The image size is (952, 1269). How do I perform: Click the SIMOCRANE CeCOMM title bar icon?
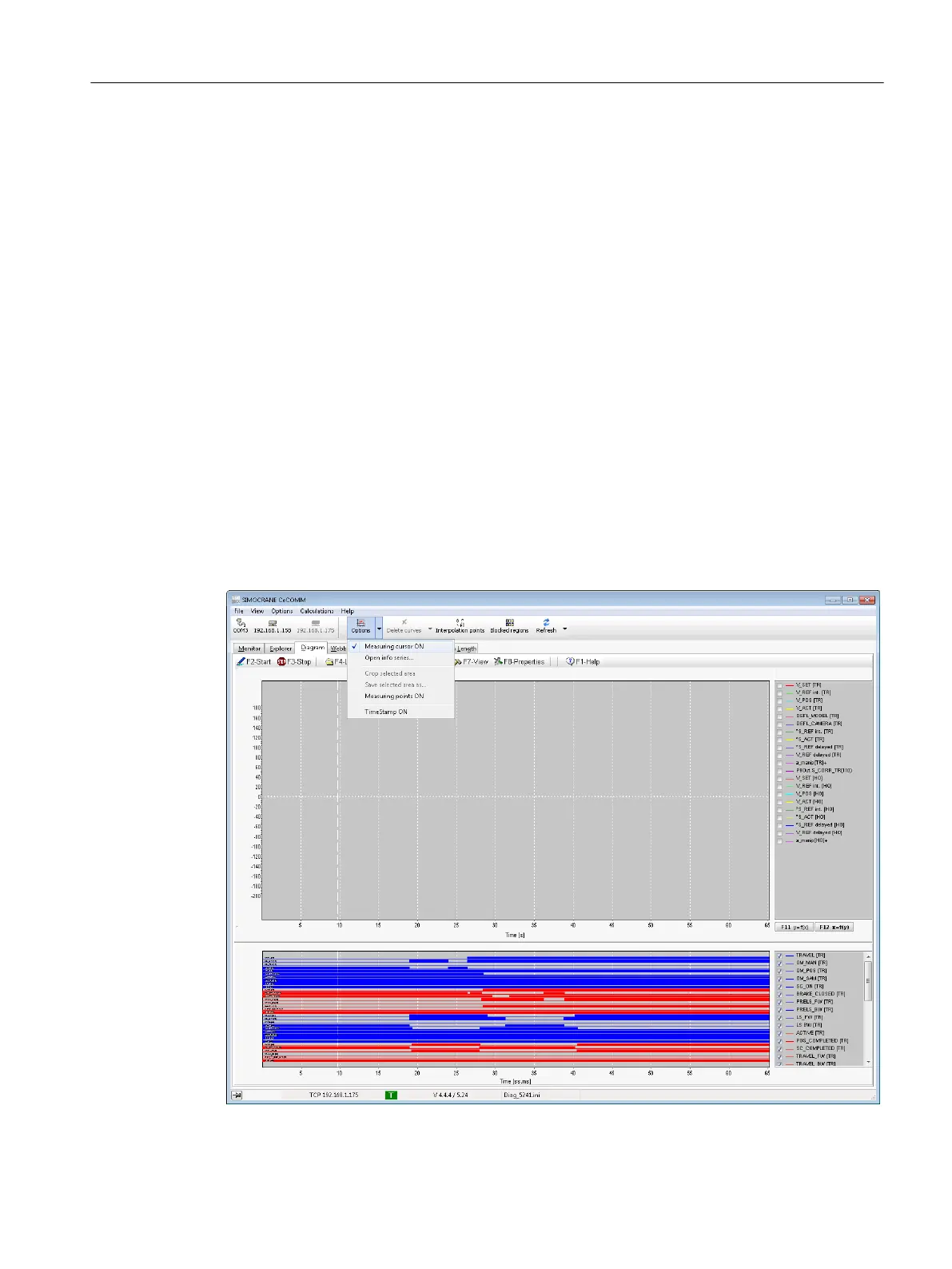tap(234, 600)
